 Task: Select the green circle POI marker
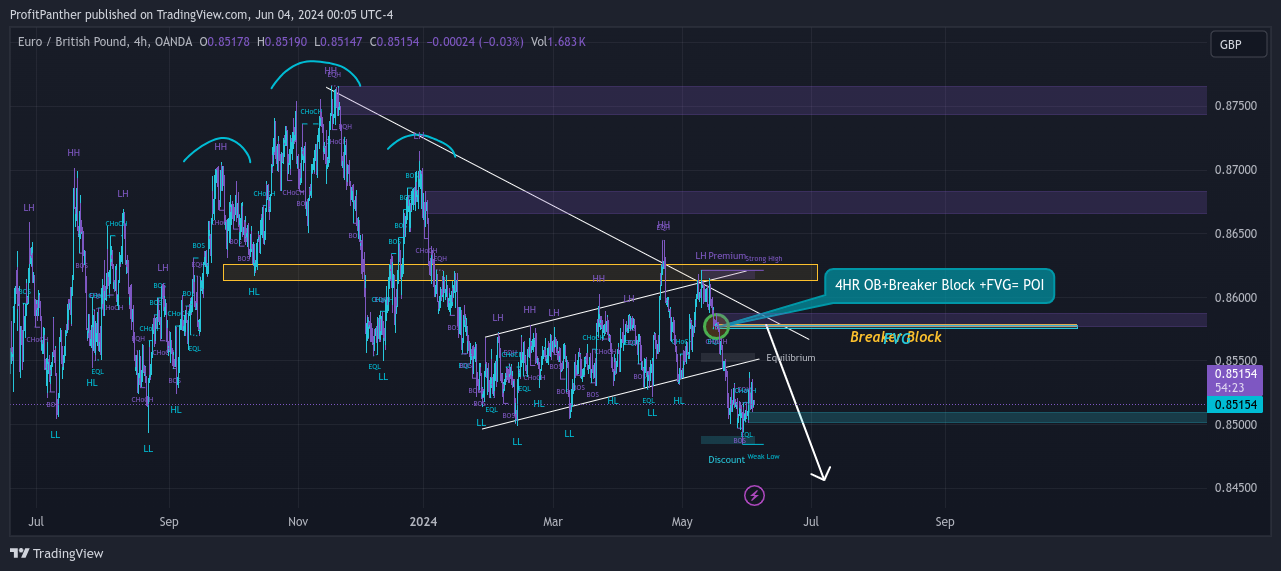(716, 325)
